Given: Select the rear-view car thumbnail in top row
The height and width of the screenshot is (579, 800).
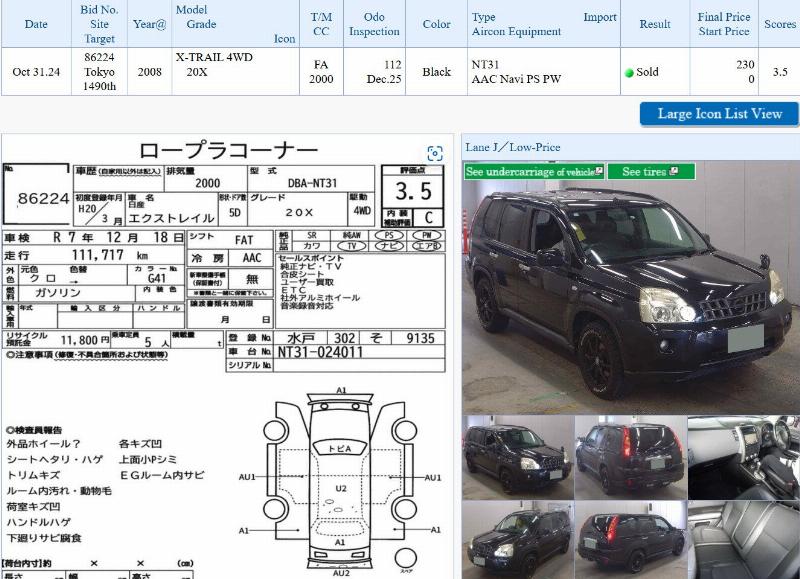Looking at the screenshot, I should coord(629,457).
